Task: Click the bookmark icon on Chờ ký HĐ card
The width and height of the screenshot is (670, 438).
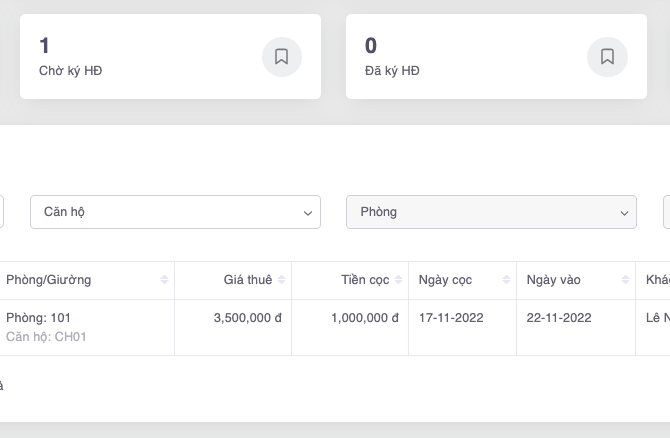Action: coord(281,57)
